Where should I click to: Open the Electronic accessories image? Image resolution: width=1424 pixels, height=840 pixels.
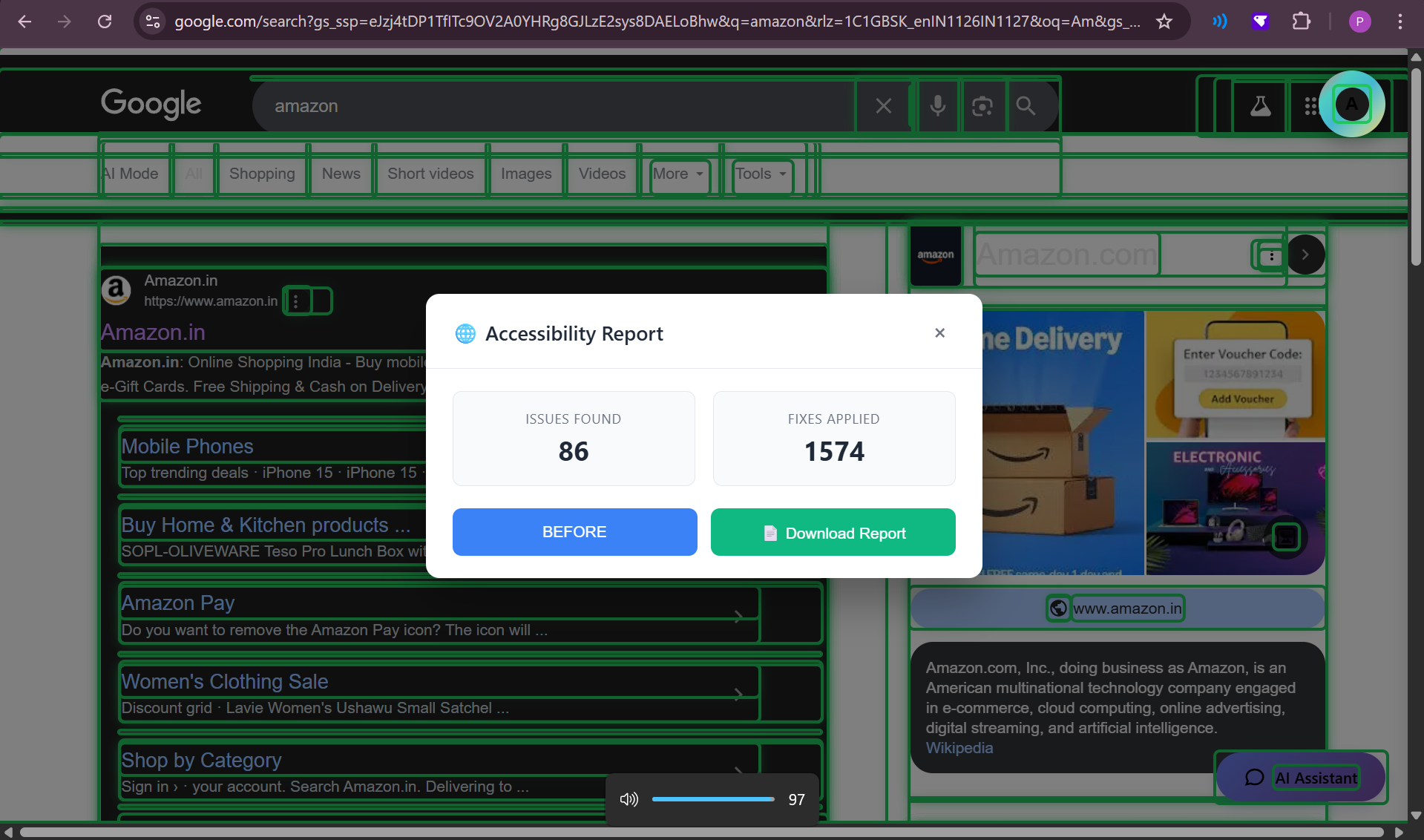coord(1236,508)
